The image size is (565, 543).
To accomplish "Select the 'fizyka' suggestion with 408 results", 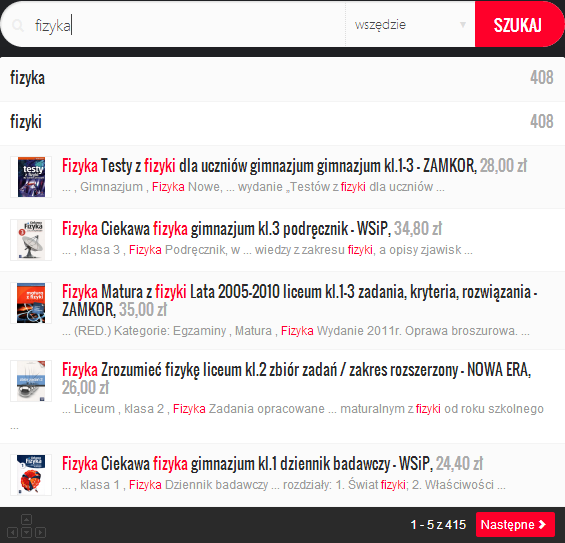I will tap(282, 79).
